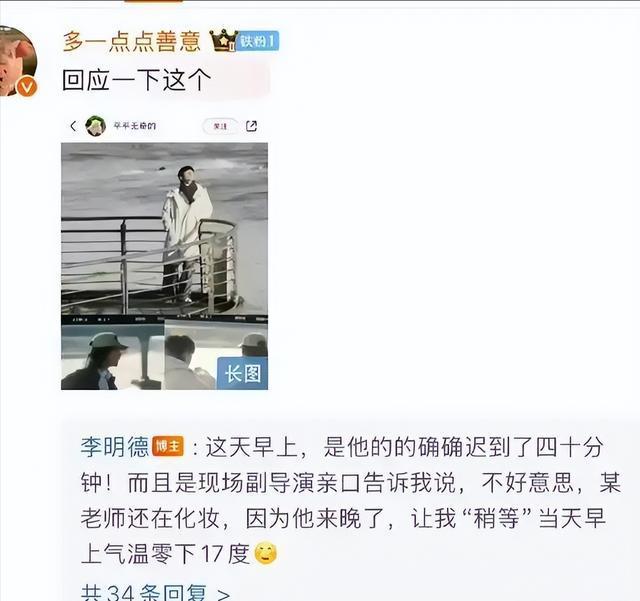The width and height of the screenshot is (640, 601).
Task: Click the orange verified V badge
Action: pyautogui.click(x=27, y=87)
